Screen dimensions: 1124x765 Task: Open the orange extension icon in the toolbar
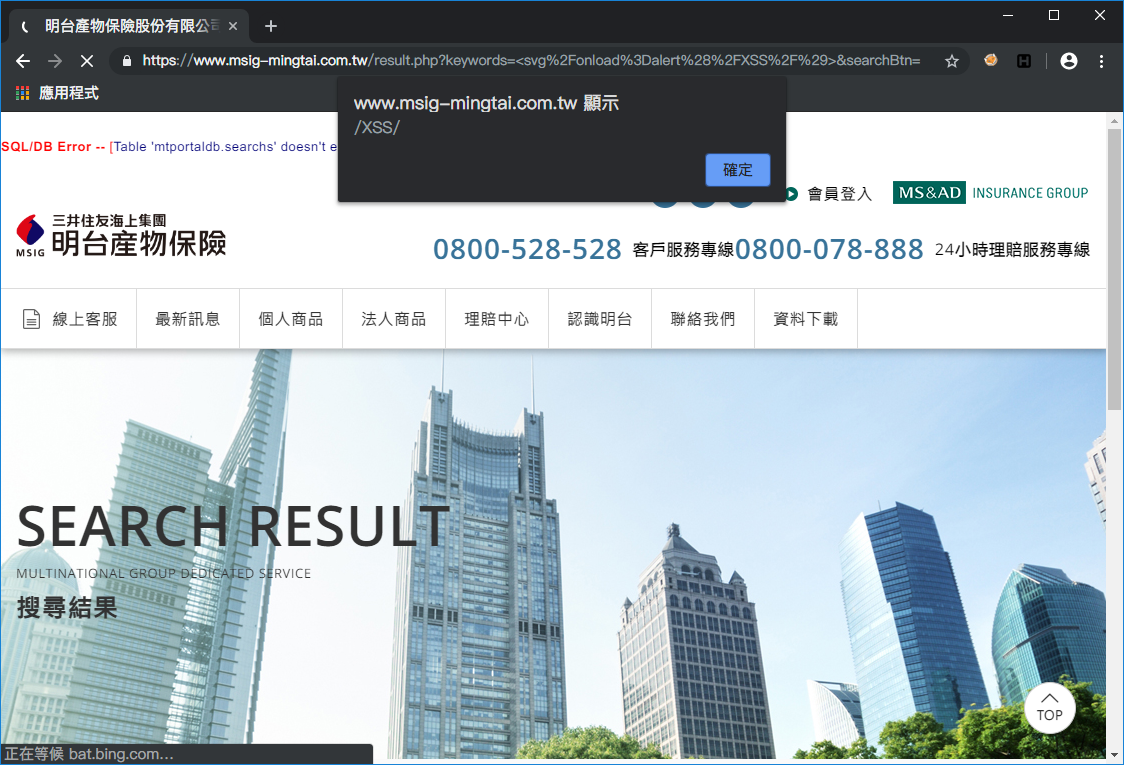pyautogui.click(x=991, y=60)
